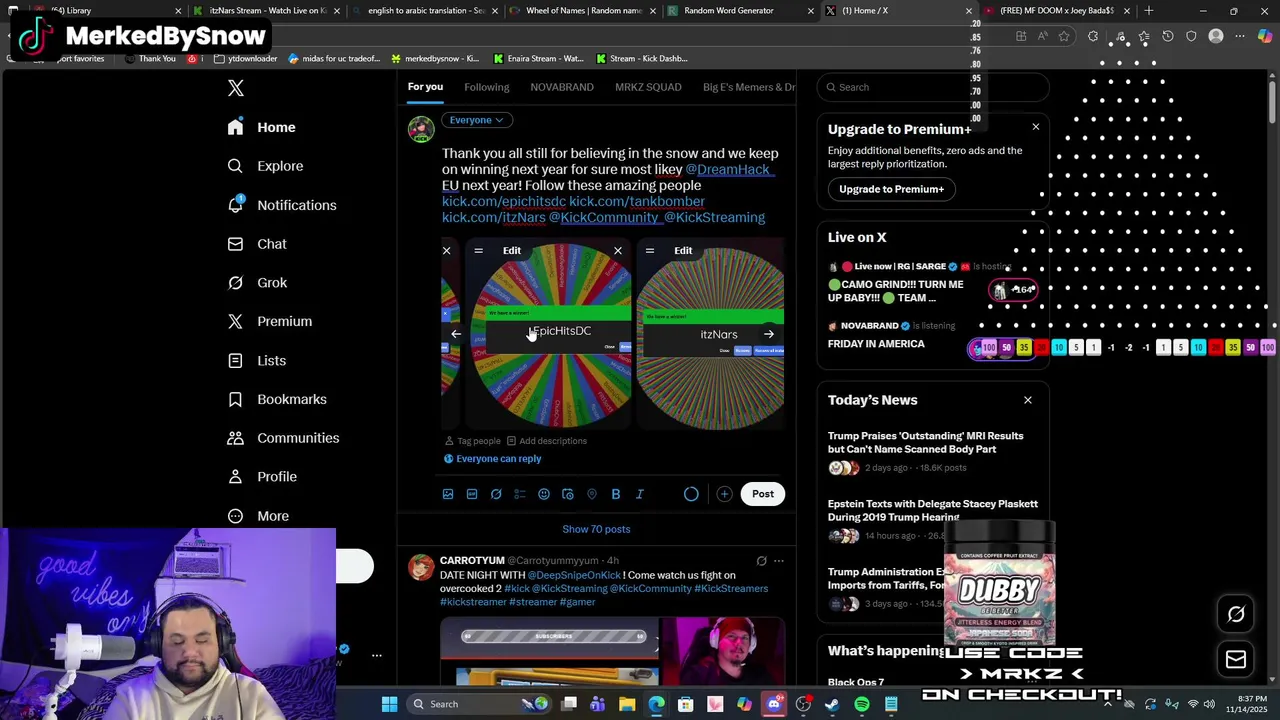This screenshot has width=1280, height=720.
Task: Go to the next attached image
Action: (x=769, y=334)
